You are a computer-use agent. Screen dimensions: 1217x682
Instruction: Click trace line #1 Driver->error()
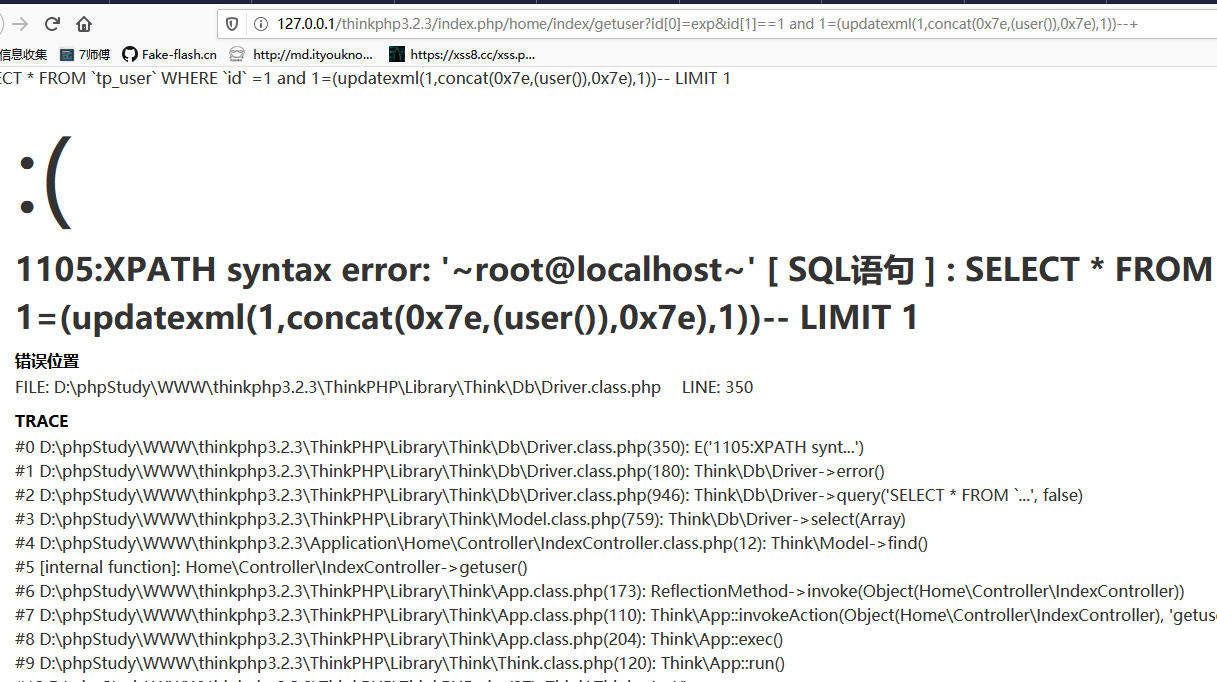click(450, 471)
